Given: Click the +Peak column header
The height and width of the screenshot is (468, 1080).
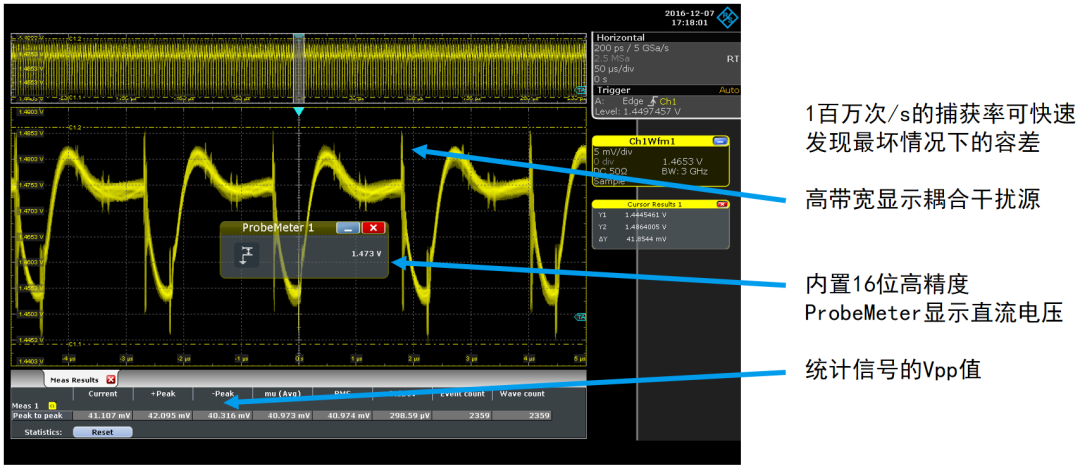Looking at the screenshot, I should tap(163, 394).
